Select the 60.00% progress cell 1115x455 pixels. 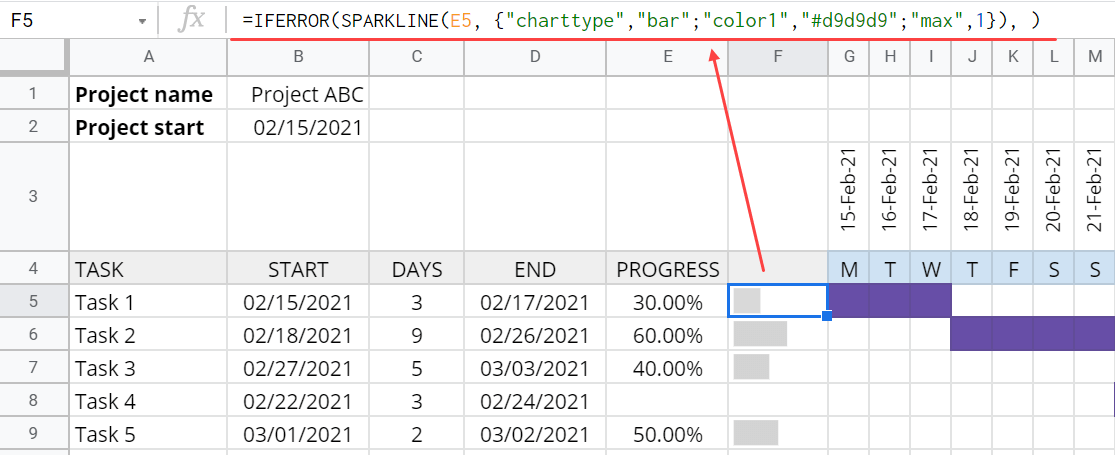coord(667,335)
